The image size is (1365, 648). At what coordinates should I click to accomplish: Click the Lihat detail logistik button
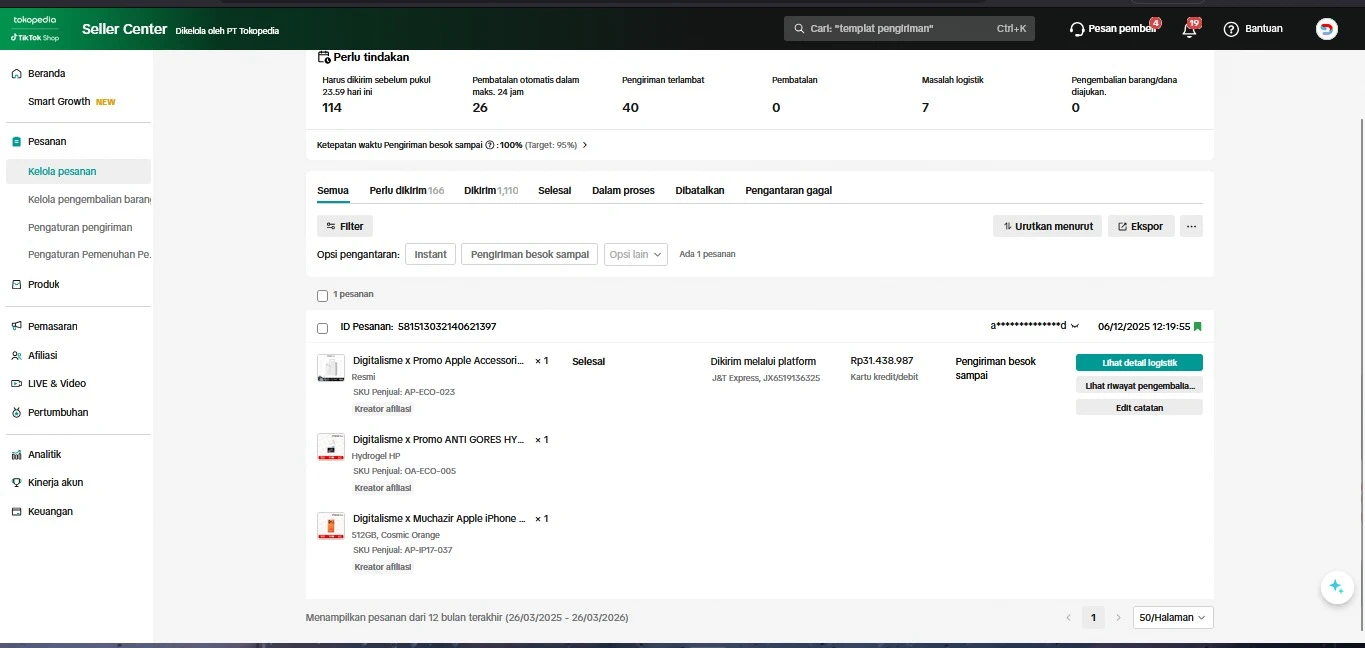point(1139,363)
